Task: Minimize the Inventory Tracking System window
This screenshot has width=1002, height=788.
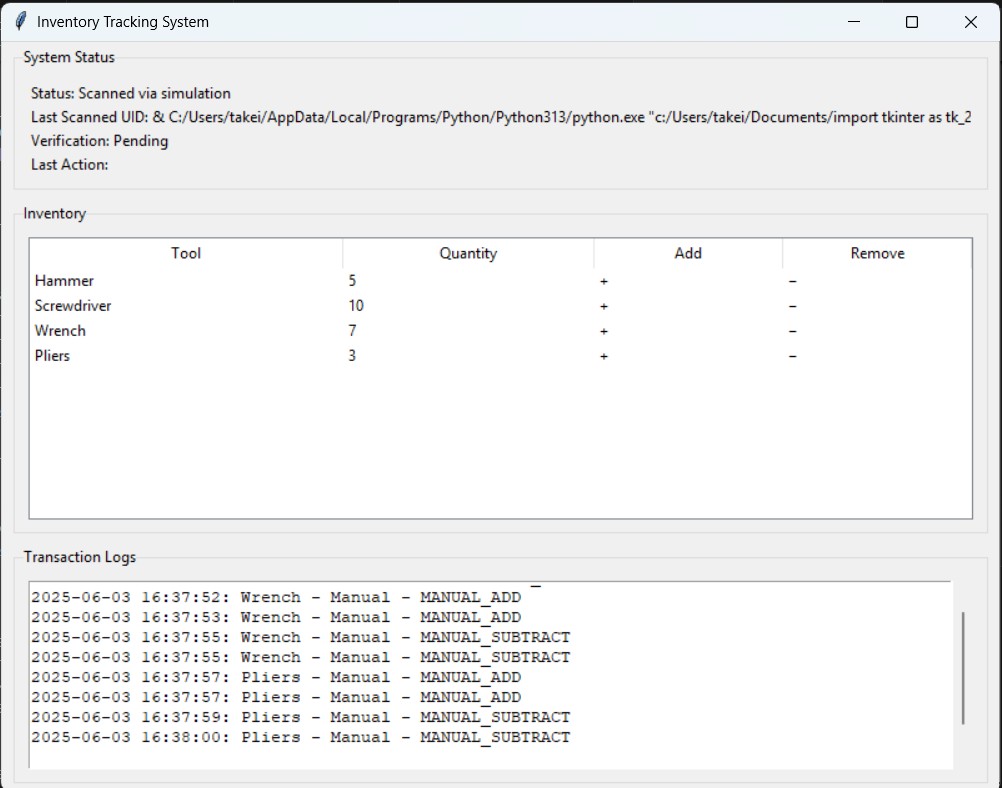Action: 854,22
